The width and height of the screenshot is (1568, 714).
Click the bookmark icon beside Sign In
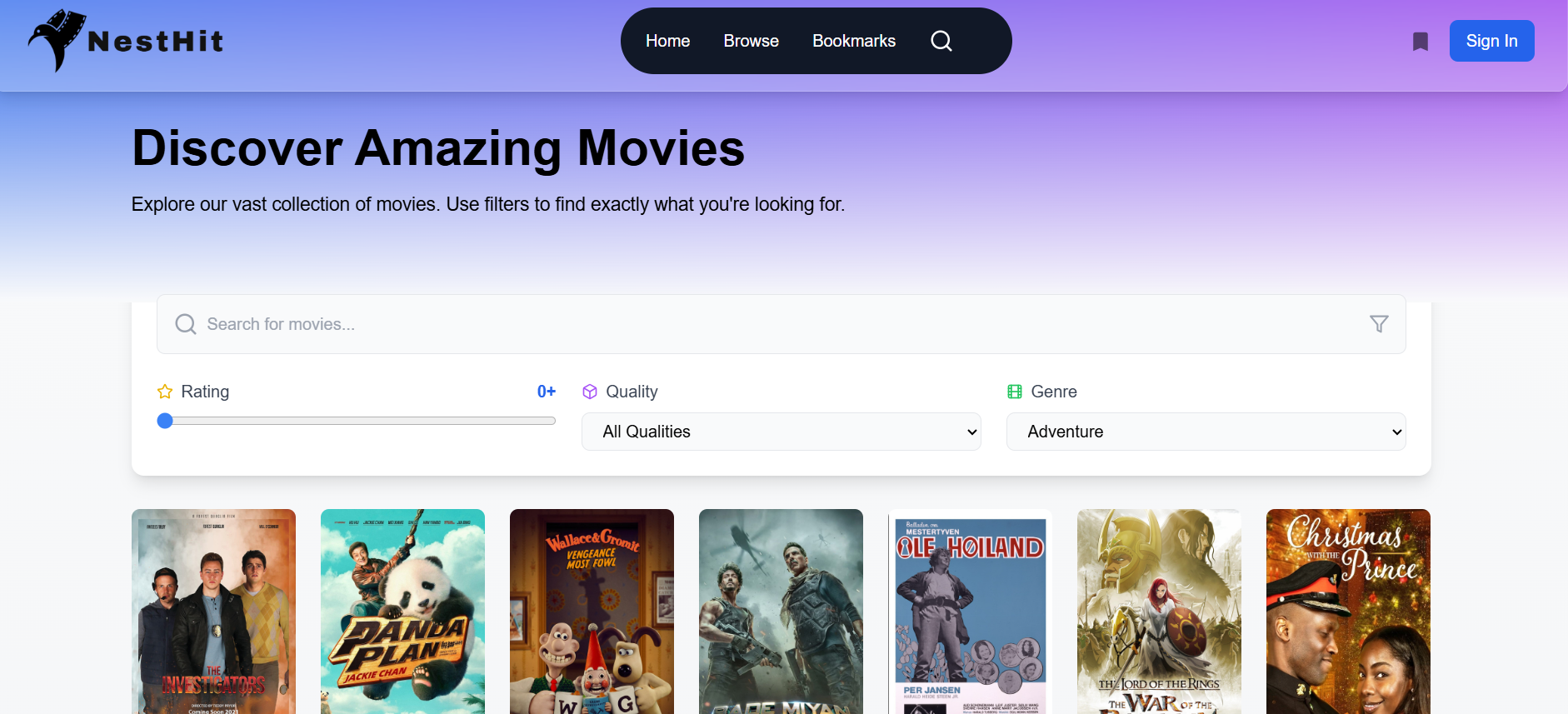click(x=1421, y=42)
